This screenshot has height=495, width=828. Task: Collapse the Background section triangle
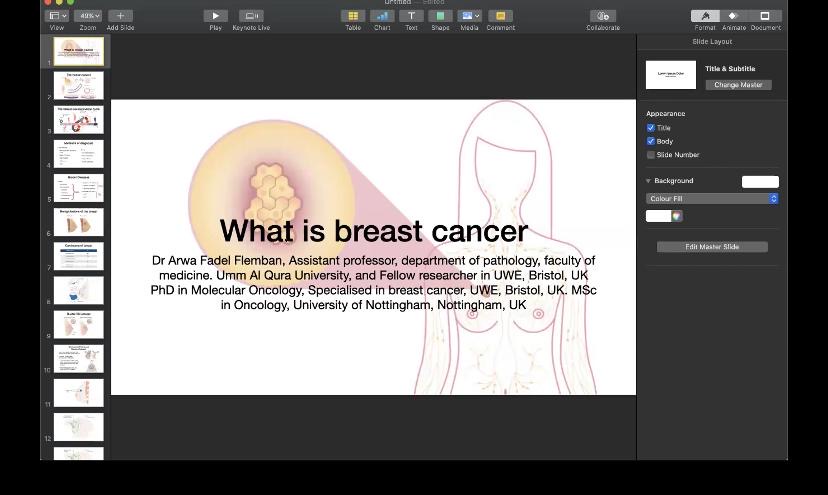648,181
